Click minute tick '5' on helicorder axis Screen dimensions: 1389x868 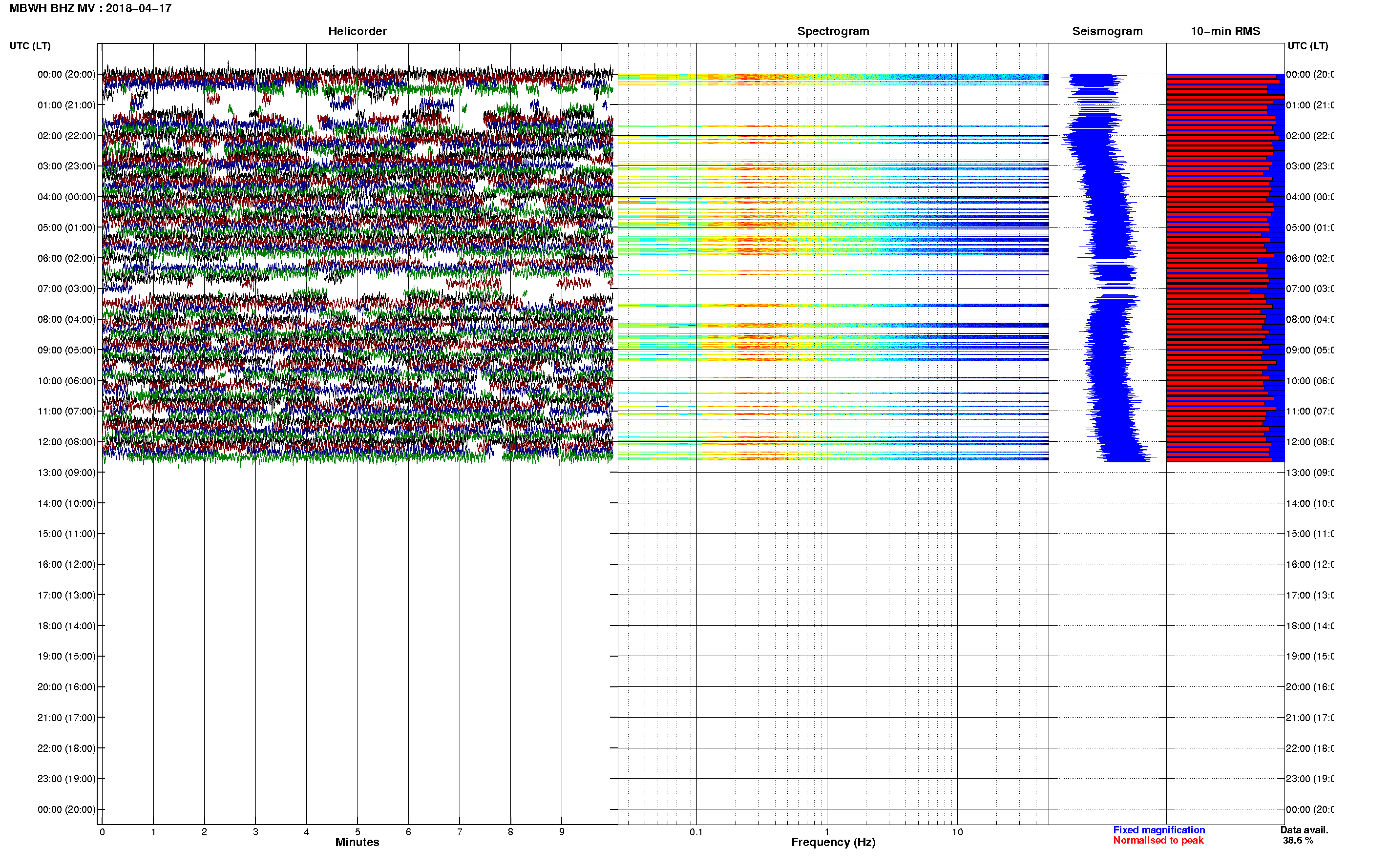[x=358, y=832]
